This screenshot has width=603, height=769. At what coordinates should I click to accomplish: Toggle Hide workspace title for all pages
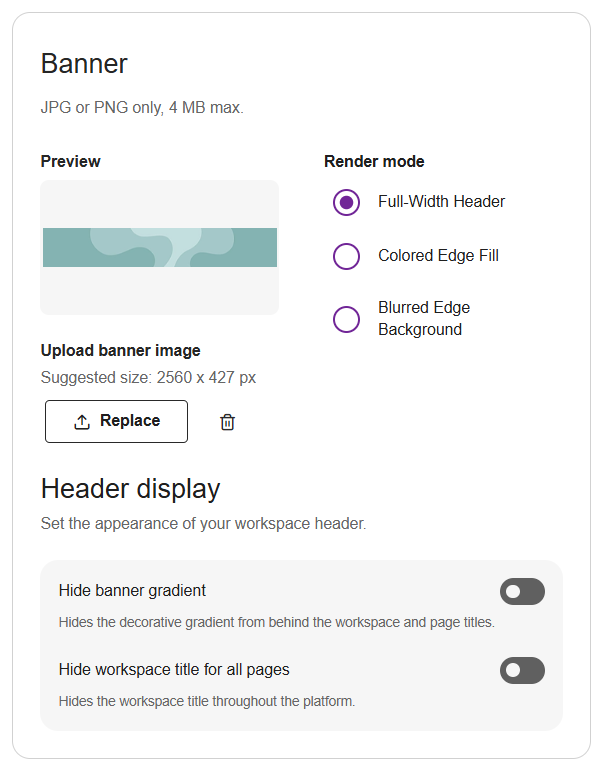tap(522, 670)
